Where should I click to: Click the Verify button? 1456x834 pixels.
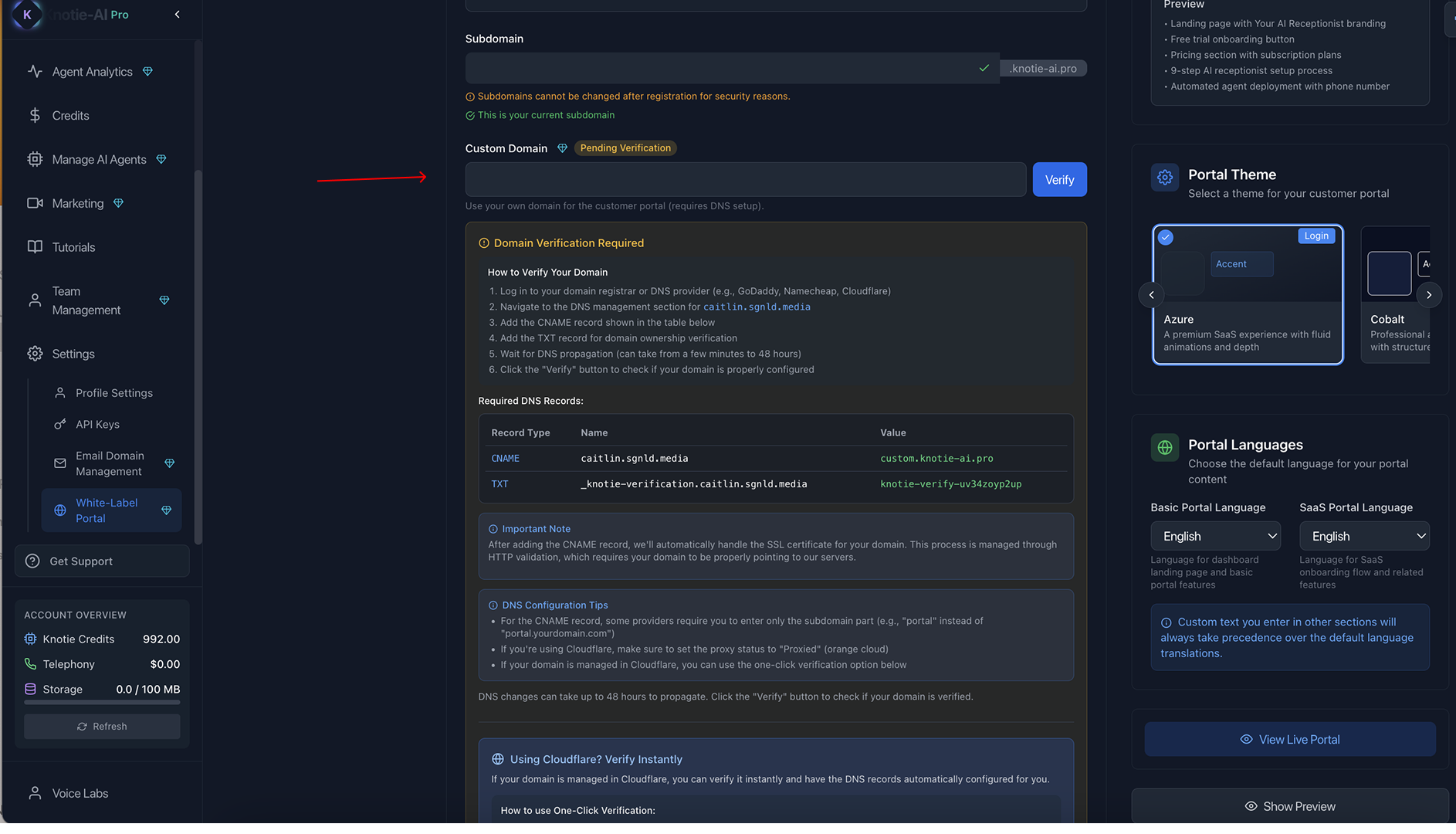click(1059, 180)
